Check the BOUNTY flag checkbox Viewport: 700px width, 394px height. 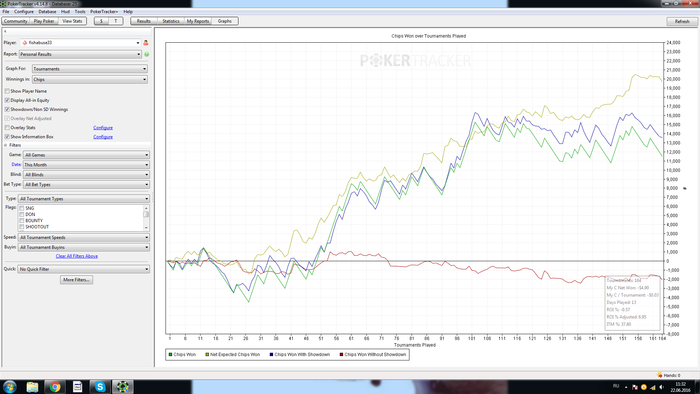pos(21,221)
